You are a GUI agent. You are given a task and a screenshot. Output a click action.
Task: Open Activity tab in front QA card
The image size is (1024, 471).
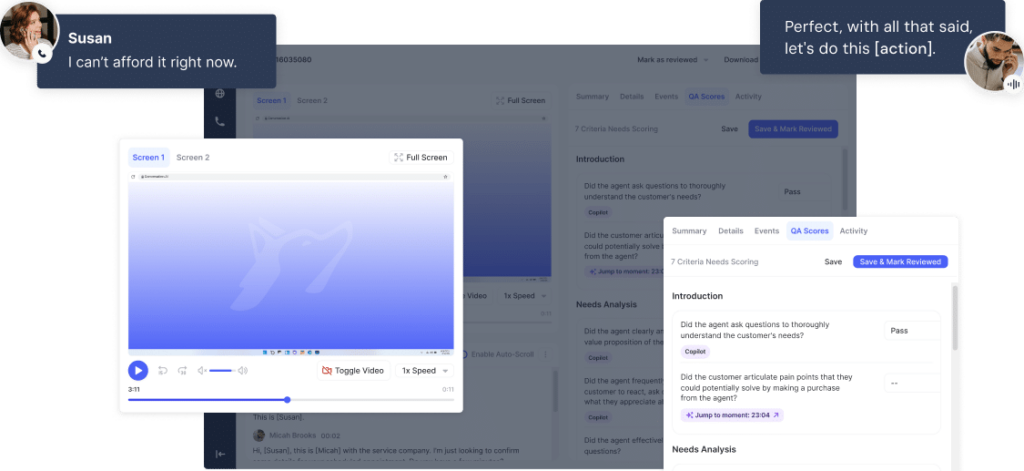[x=854, y=231]
